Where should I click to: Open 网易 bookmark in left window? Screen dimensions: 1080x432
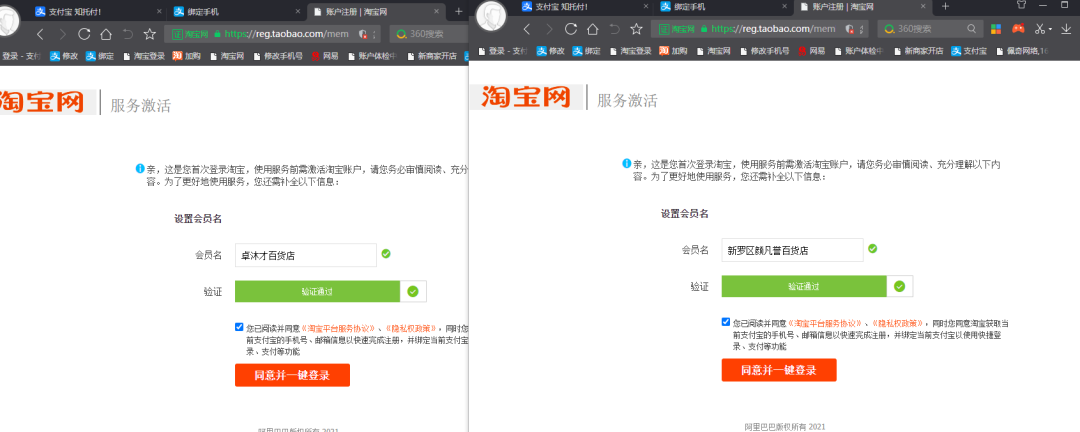pos(326,56)
